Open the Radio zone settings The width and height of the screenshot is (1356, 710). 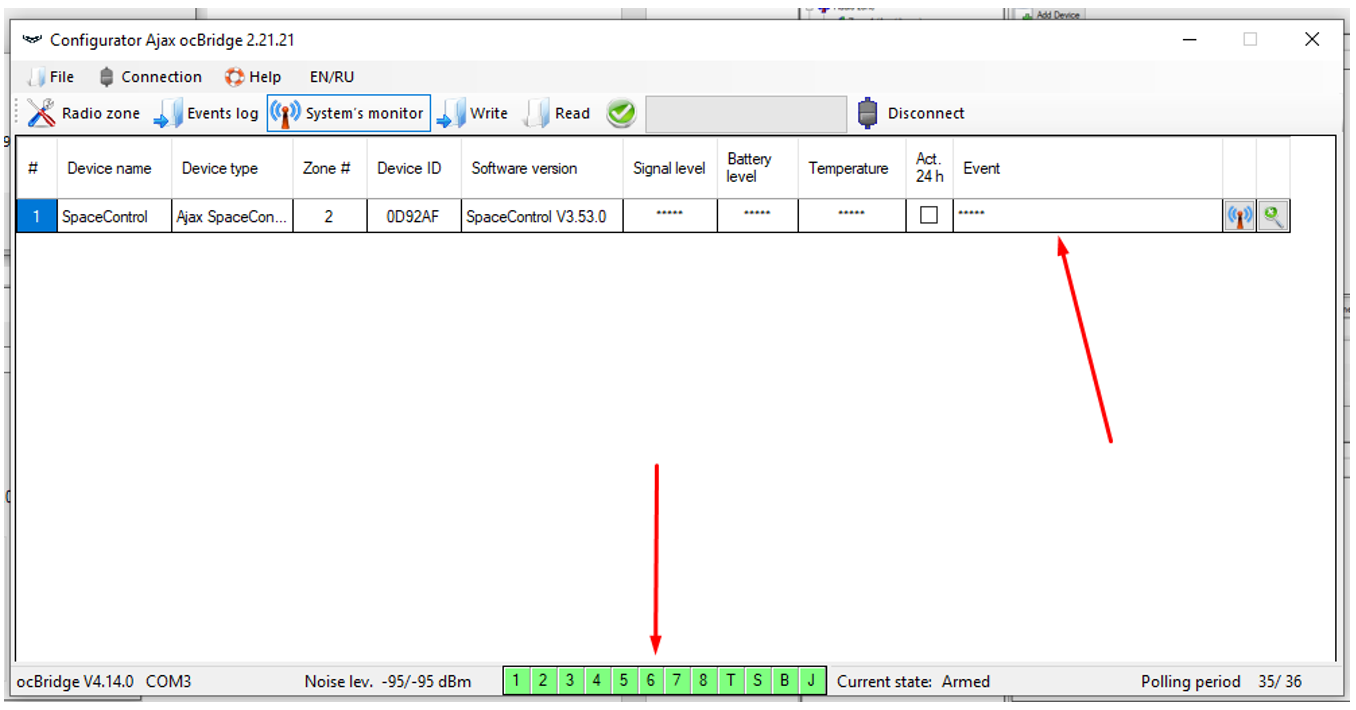[84, 113]
